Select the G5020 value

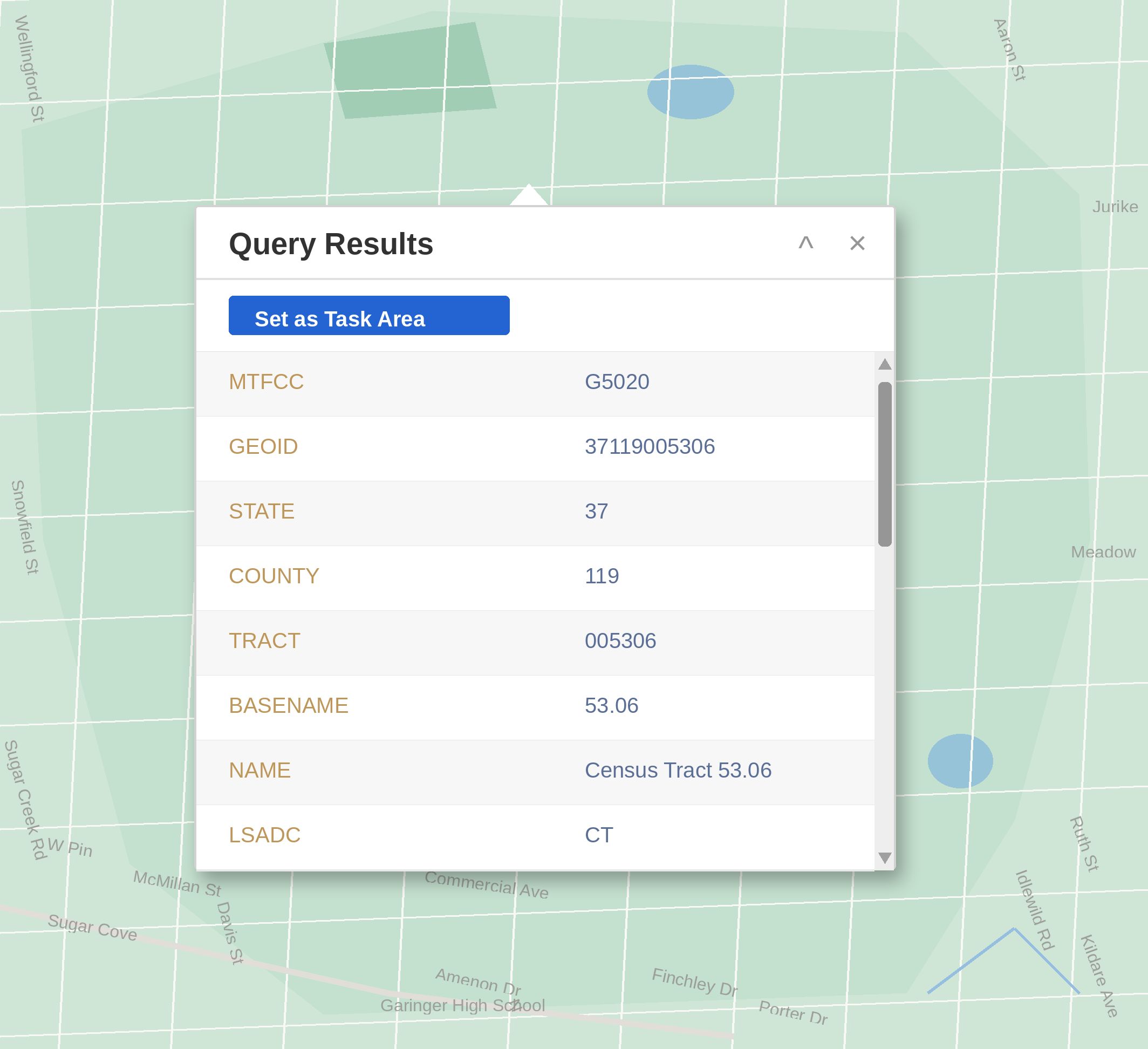[x=617, y=382]
